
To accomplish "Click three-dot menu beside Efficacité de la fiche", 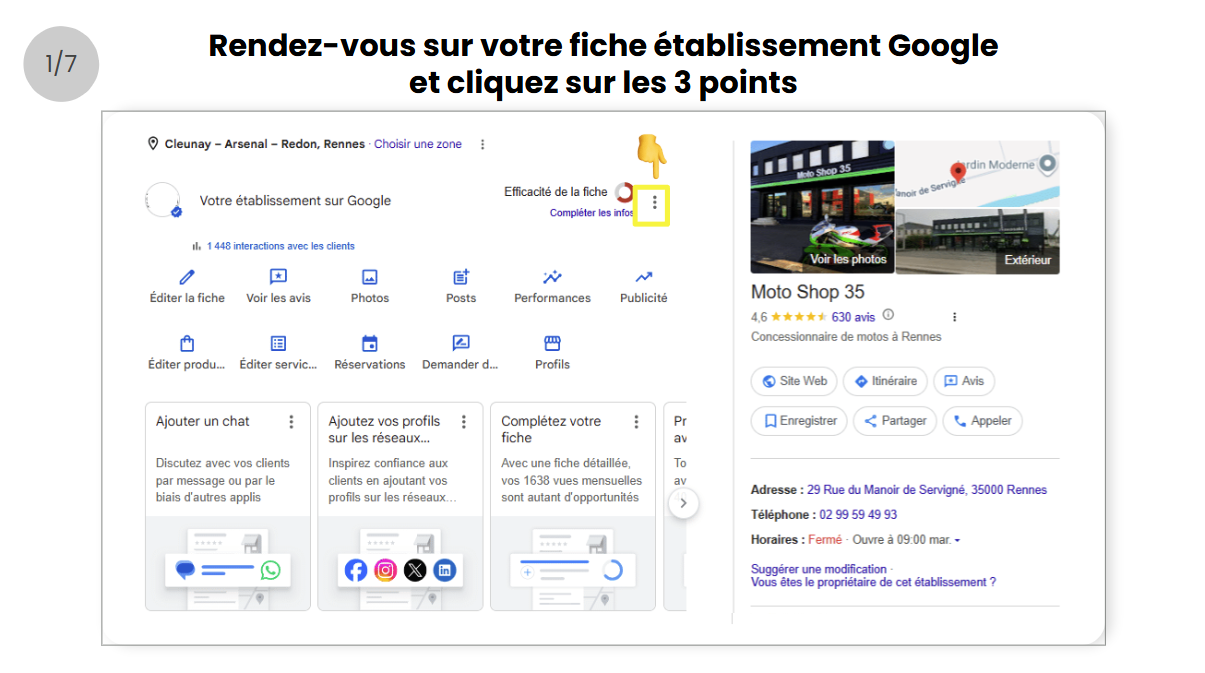I will tap(655, 203).
